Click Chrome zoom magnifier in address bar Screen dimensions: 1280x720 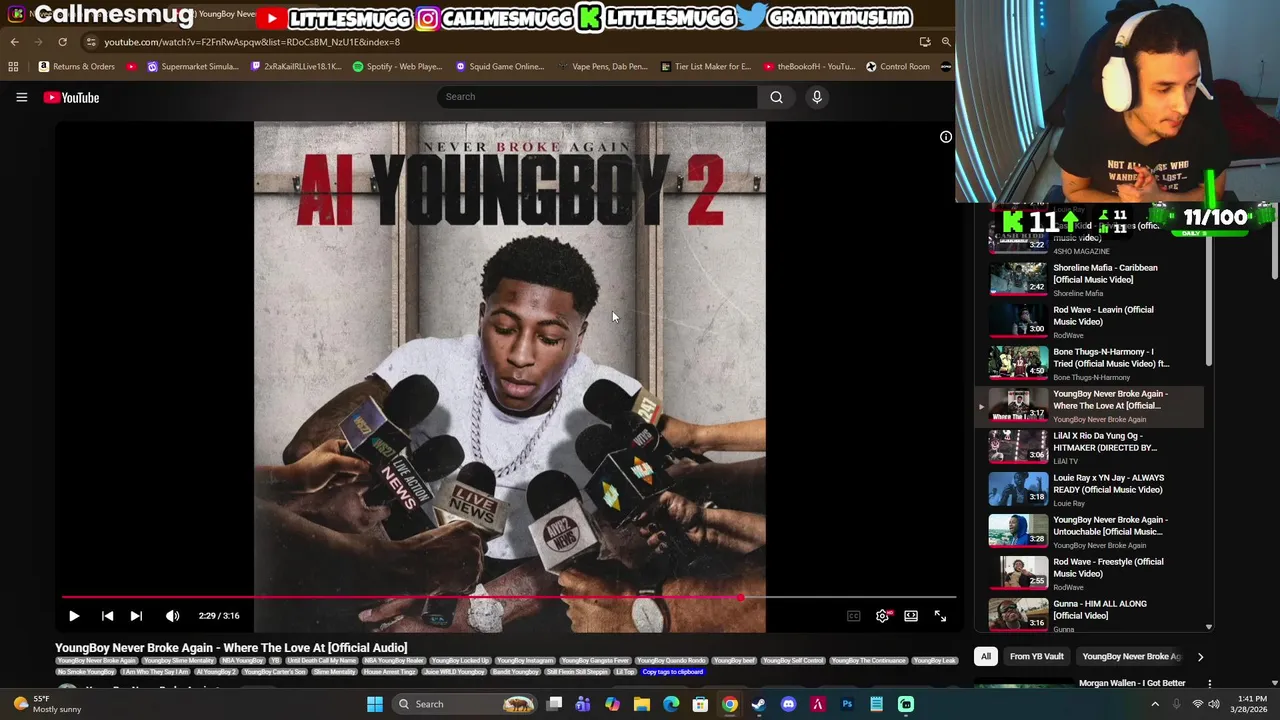click(x=946, y=42)
